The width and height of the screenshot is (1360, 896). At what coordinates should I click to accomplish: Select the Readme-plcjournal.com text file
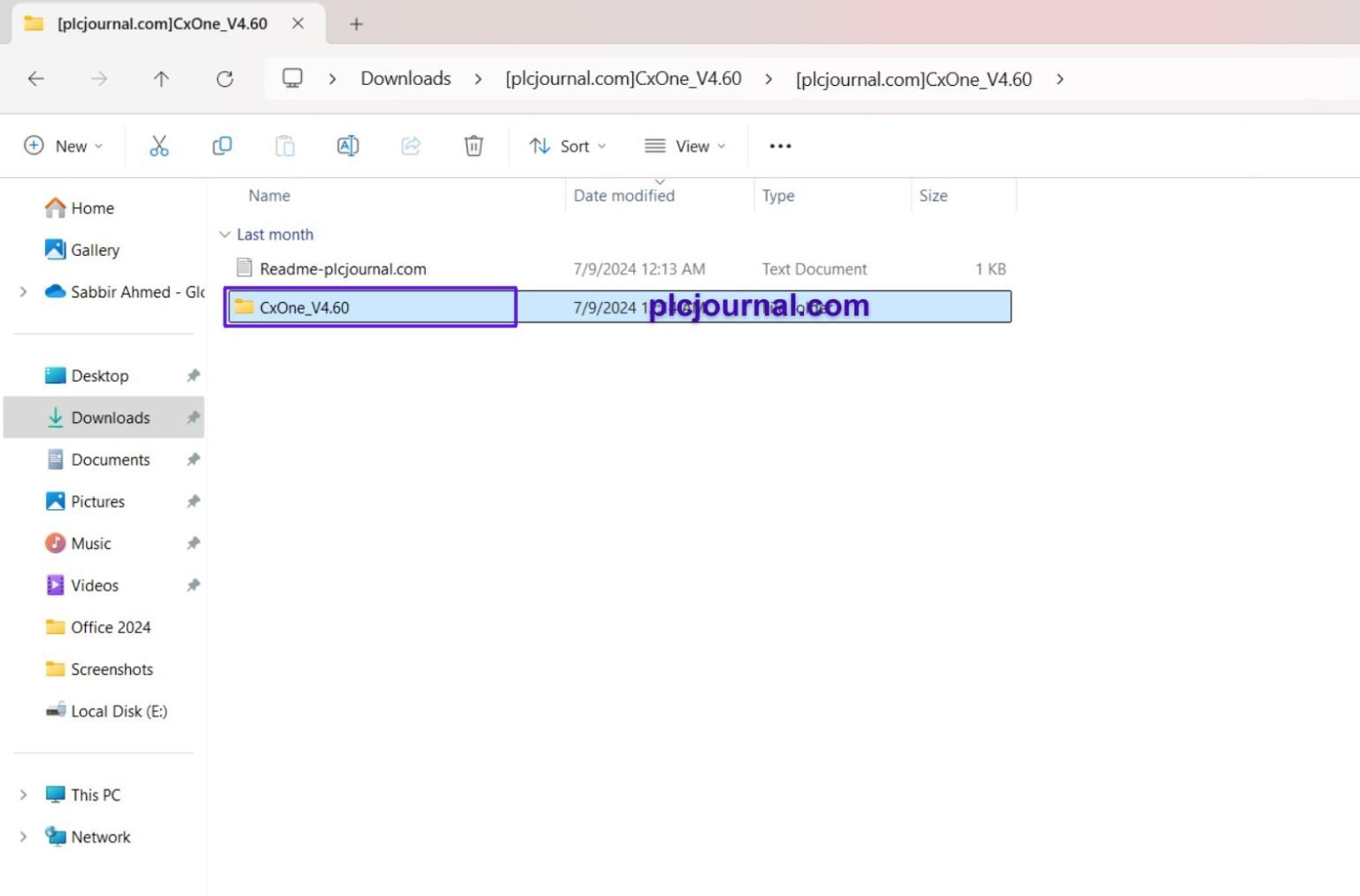[343, 268]
